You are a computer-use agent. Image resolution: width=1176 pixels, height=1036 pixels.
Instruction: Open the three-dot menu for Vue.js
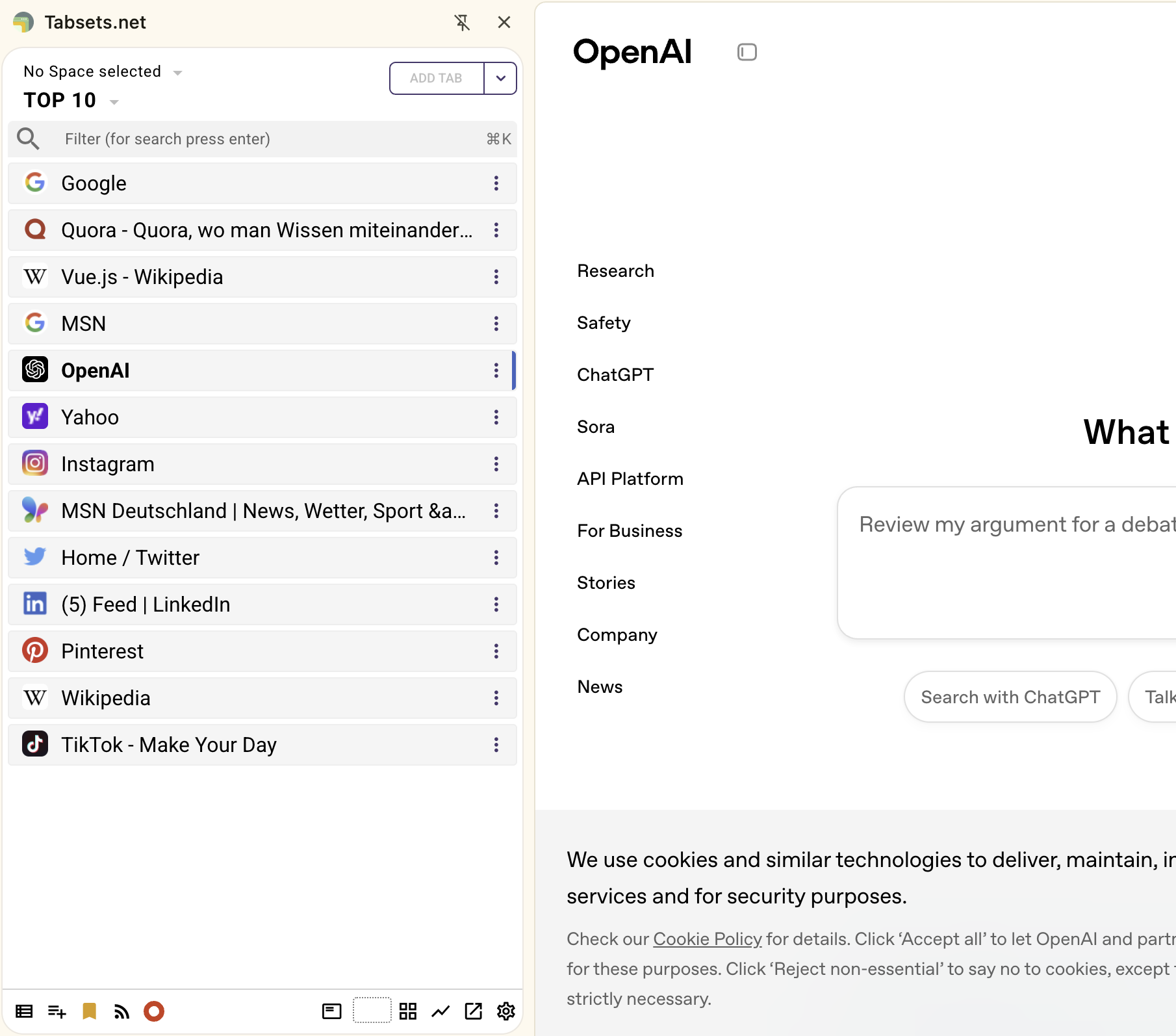tap(496, 277)
